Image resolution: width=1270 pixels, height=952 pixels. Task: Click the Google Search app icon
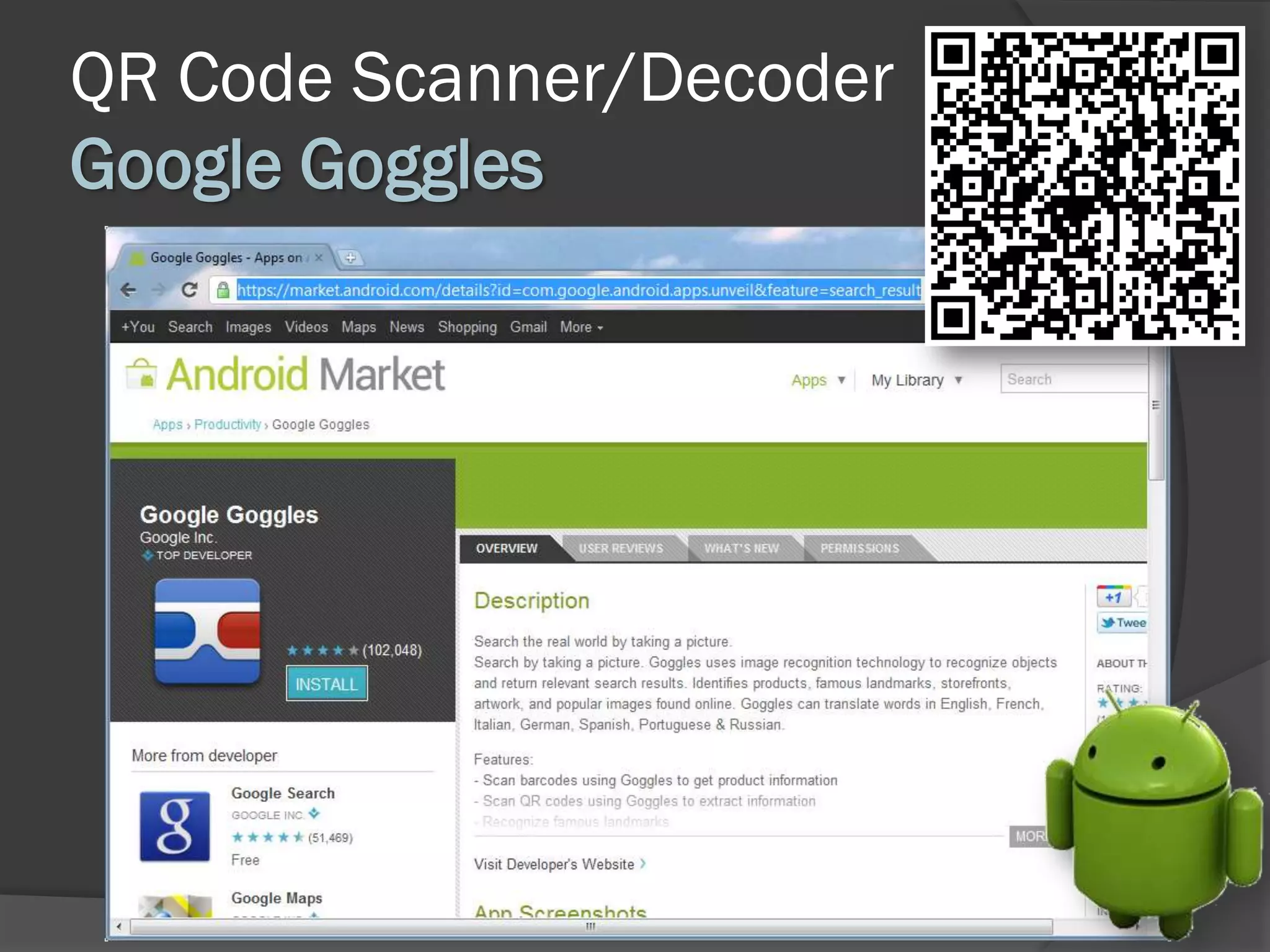(x=175, y=826)
